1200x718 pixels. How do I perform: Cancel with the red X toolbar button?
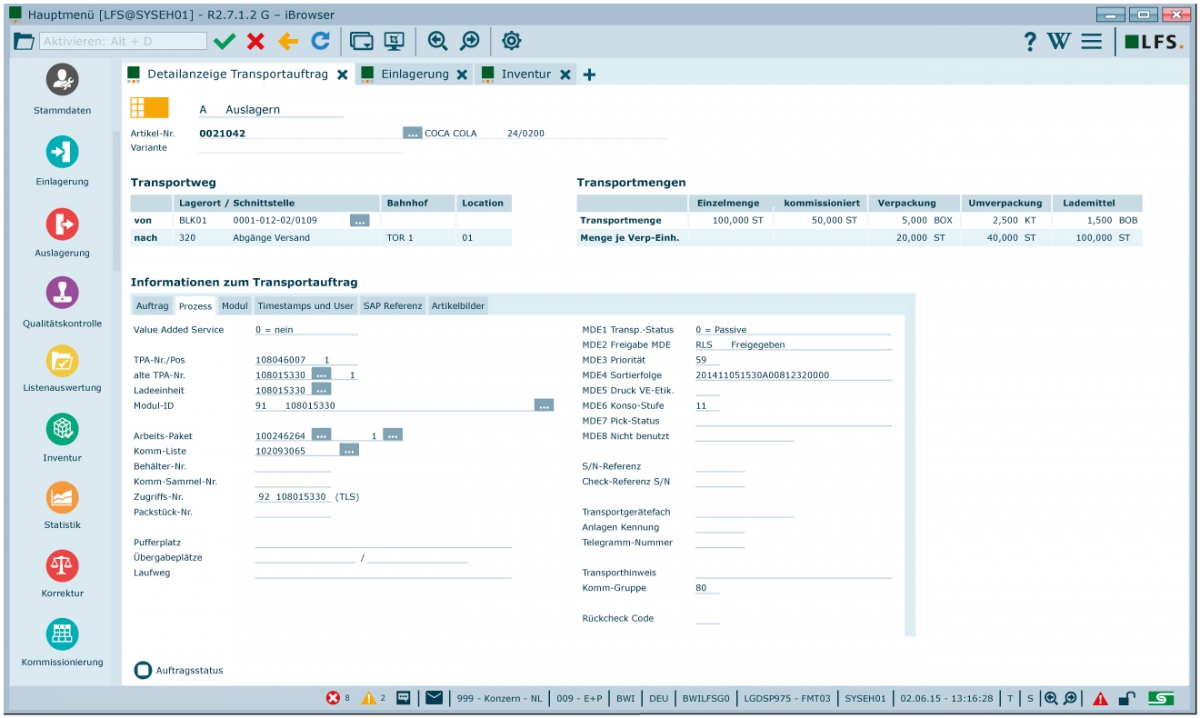click(256, 41)
